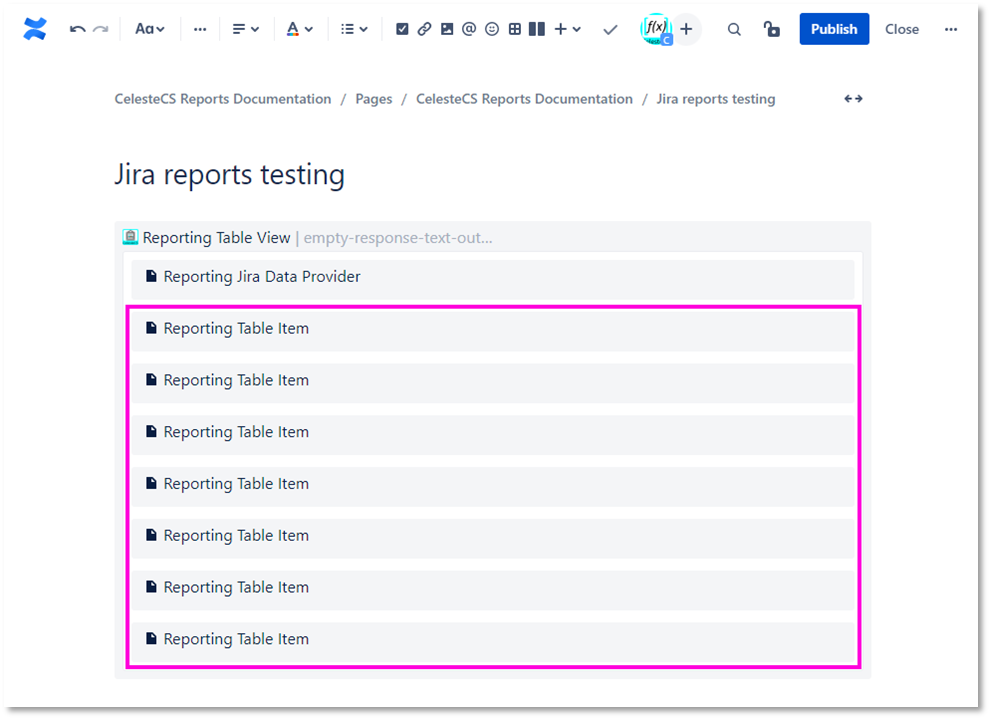Insert a table
Viewport: 991px width, 720px height.
coord(514,29)
